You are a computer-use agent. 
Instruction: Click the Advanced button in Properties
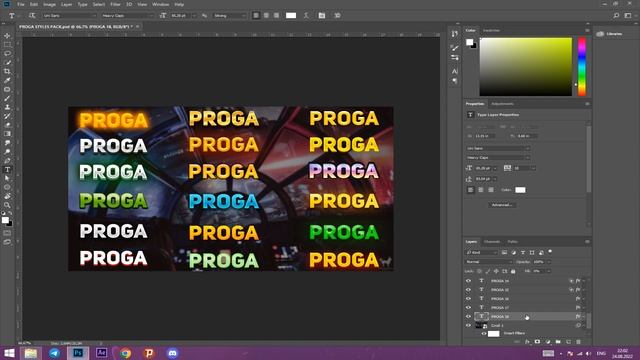(502, 204)
